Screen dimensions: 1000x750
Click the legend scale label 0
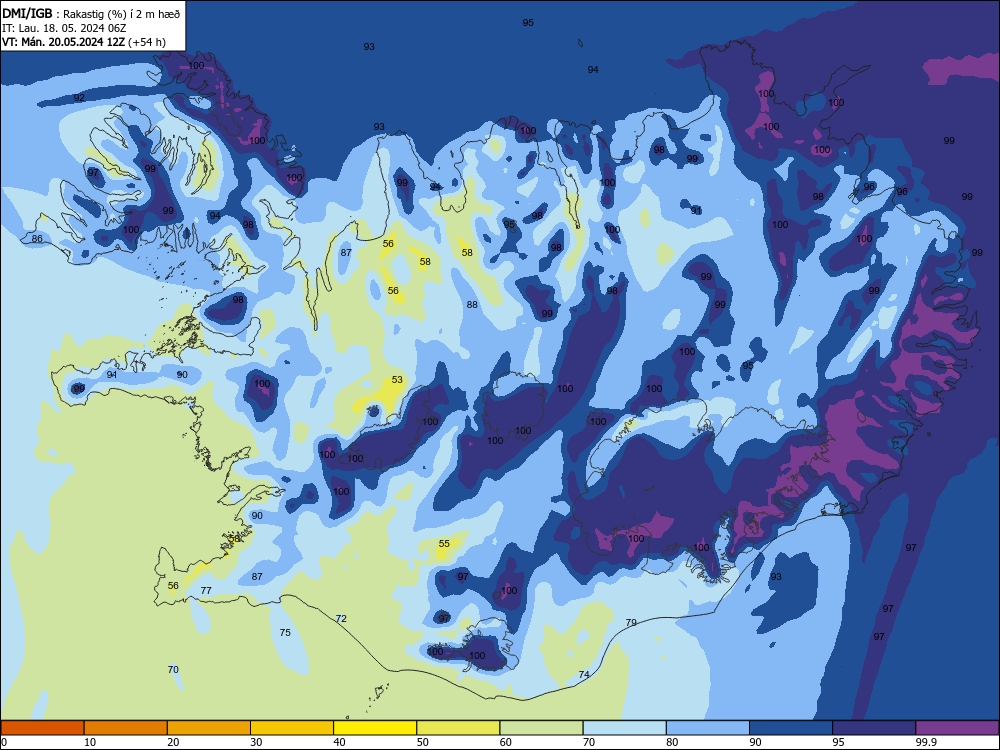(4, 742)
